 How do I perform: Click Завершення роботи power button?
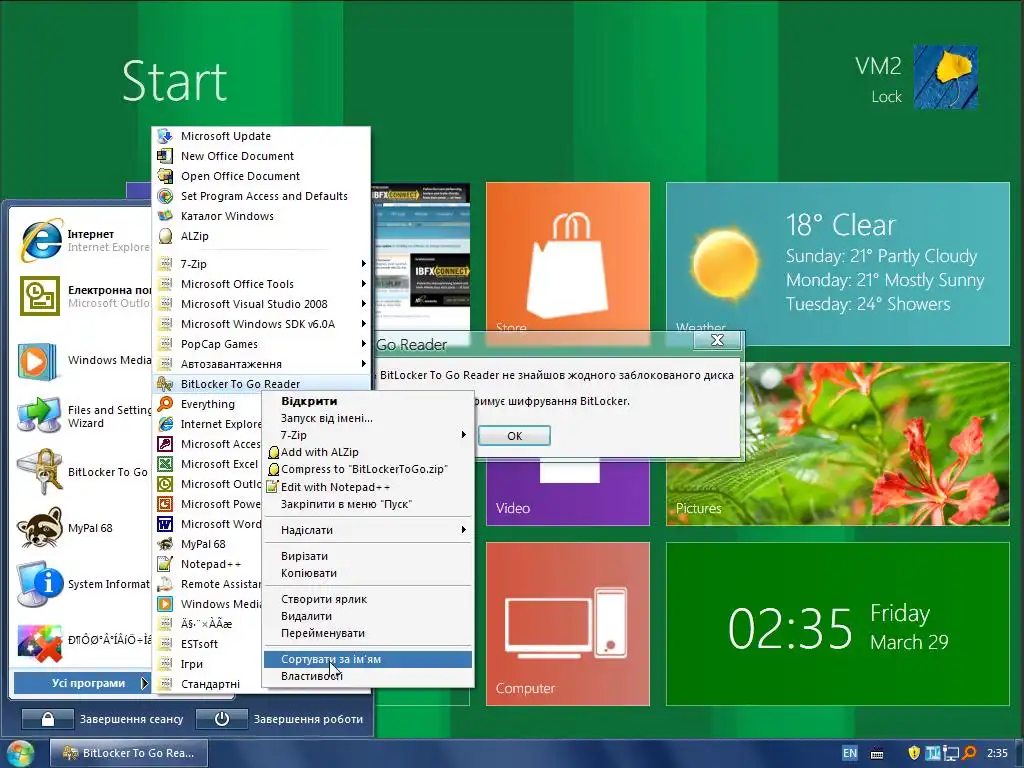[222, 719]
